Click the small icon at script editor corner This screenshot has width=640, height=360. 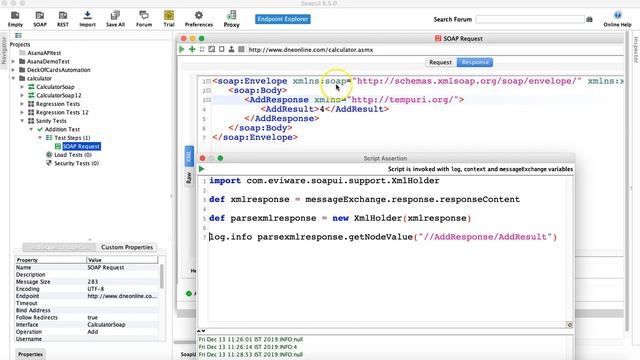point(570,325)
